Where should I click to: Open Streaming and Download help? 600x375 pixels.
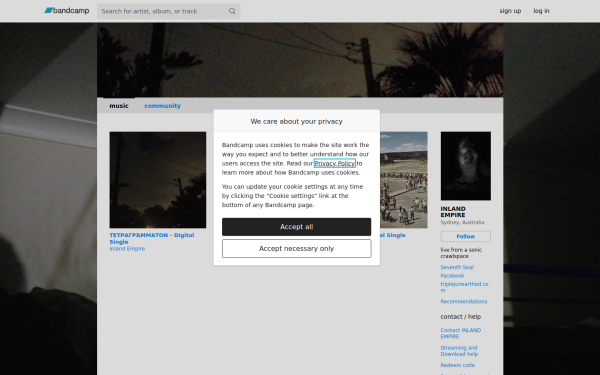coord(459,351)
